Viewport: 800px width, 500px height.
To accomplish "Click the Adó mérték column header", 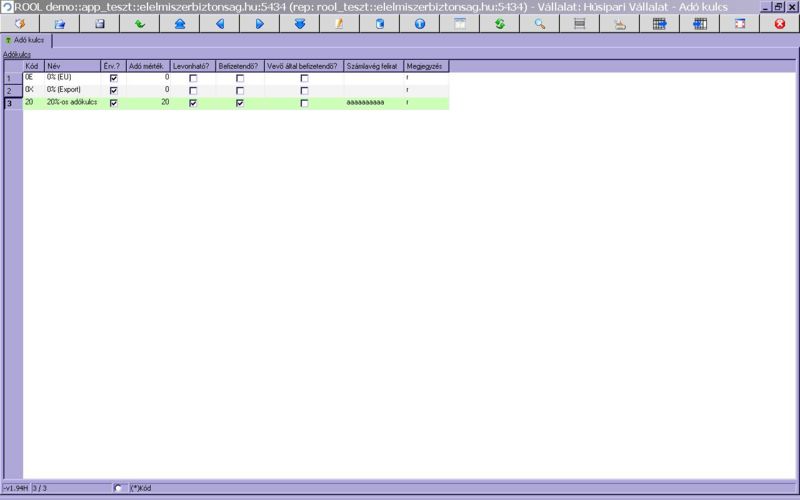I will point(147,66).
